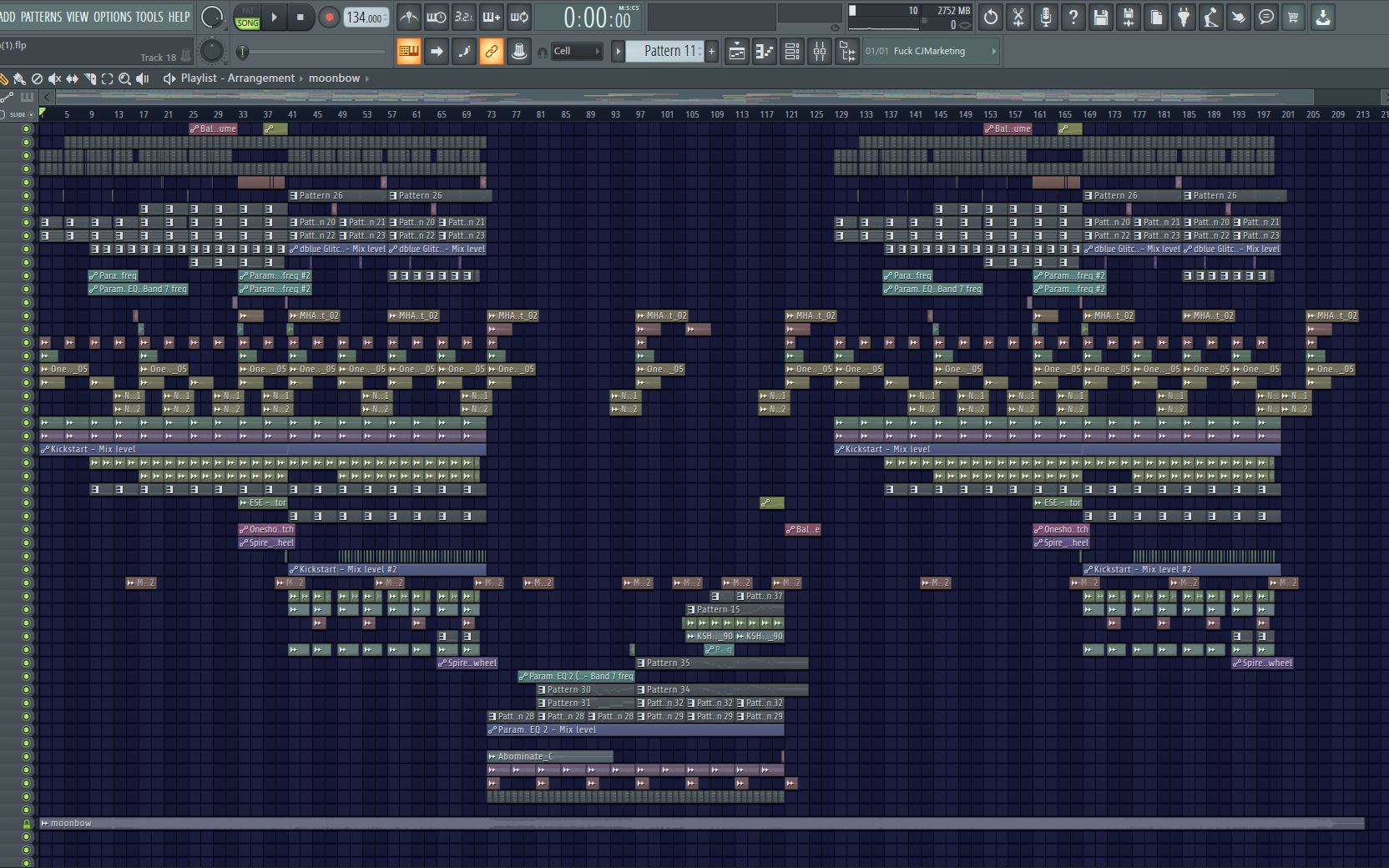Select the Draw pencil tool in playlist toolbar

3,78
